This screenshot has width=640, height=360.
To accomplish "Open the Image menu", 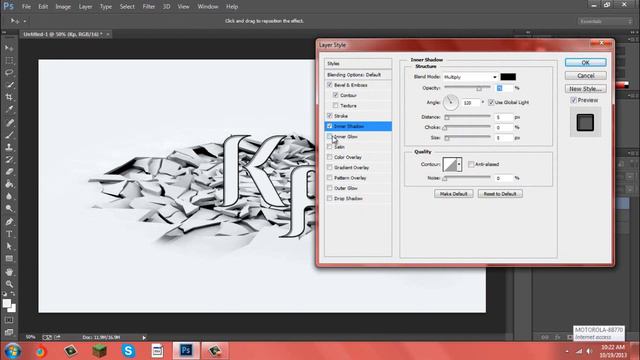I will point(63,7).
